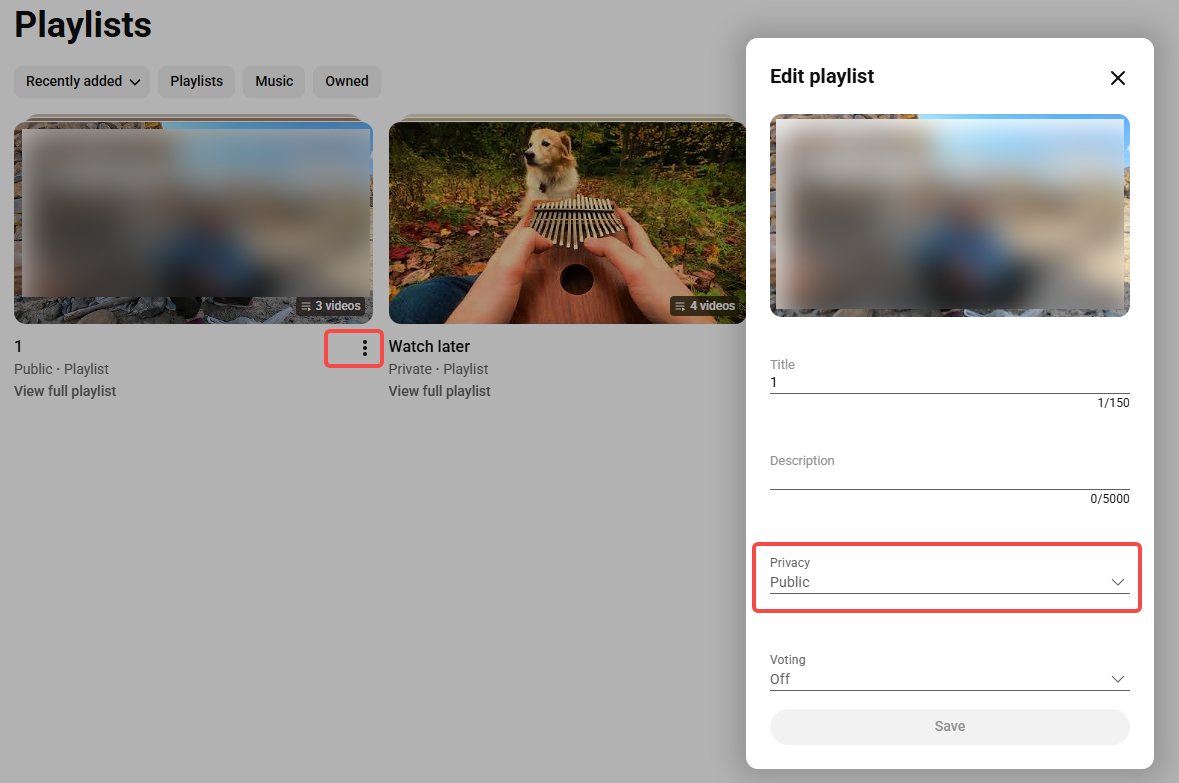The image size is (1179, 783).
Task: Click the Watch later playlist title
Action: (x=429, y=347)
